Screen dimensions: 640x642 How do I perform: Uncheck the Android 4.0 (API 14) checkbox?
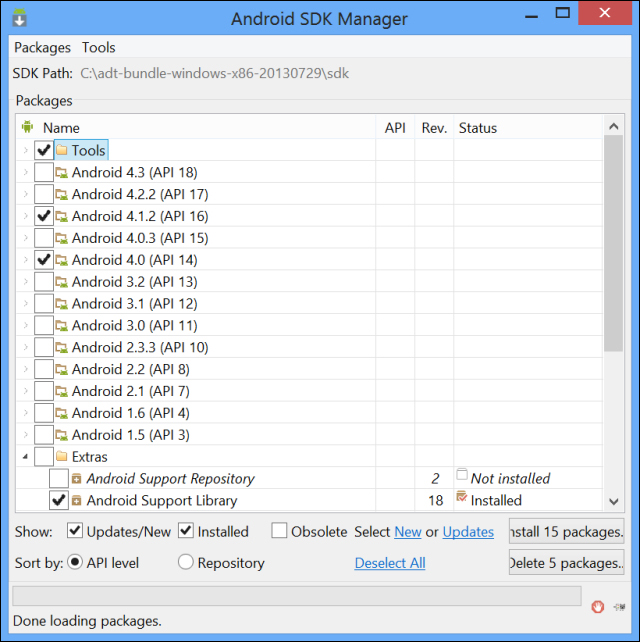[44, 260]
